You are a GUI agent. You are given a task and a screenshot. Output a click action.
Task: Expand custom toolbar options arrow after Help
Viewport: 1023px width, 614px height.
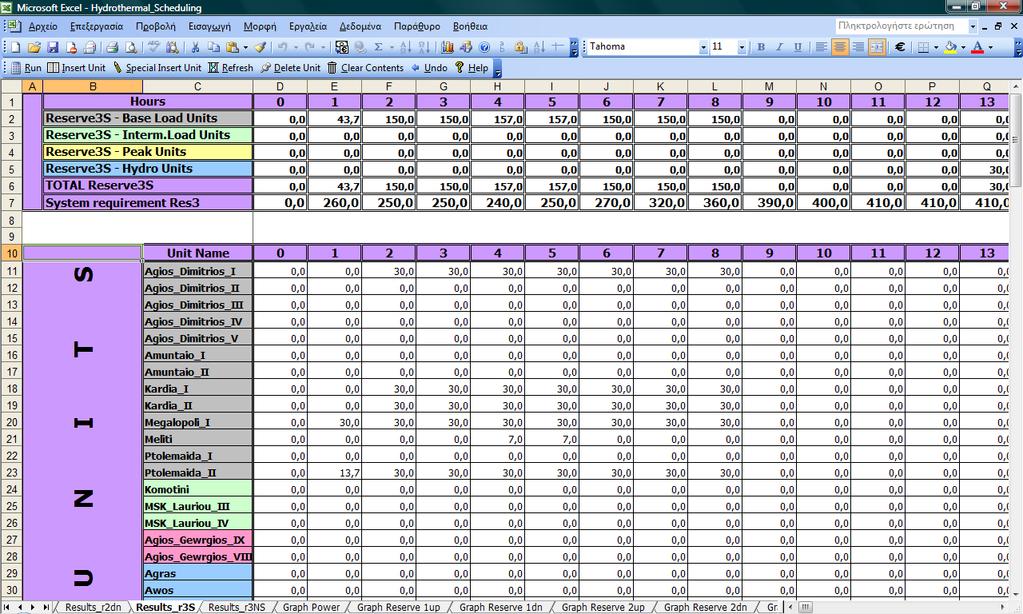[x=497, y=68]
